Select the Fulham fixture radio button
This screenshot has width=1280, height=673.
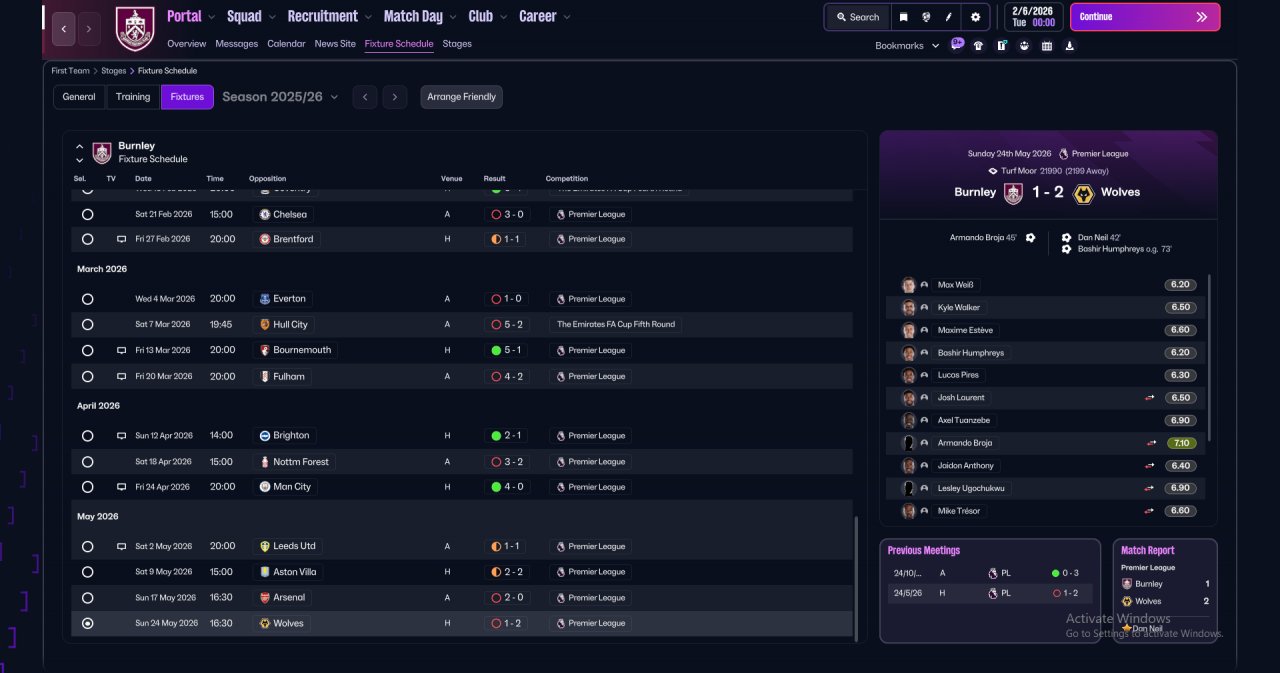point(87,377)
